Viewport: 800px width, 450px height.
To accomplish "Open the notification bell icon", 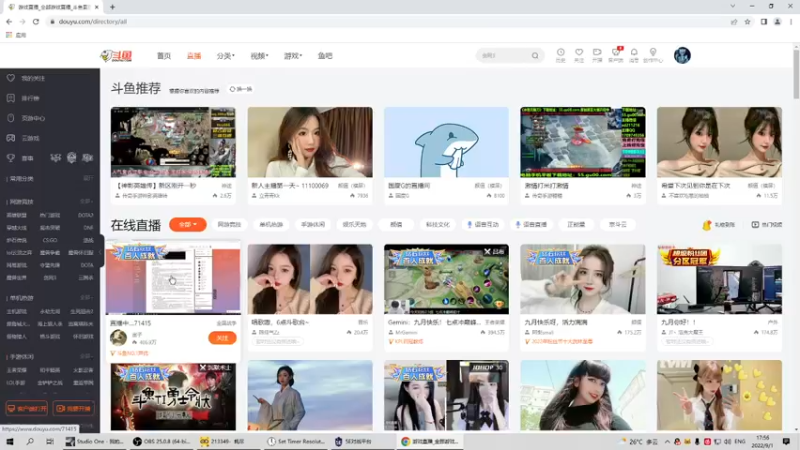I will [x=634, y=55].
